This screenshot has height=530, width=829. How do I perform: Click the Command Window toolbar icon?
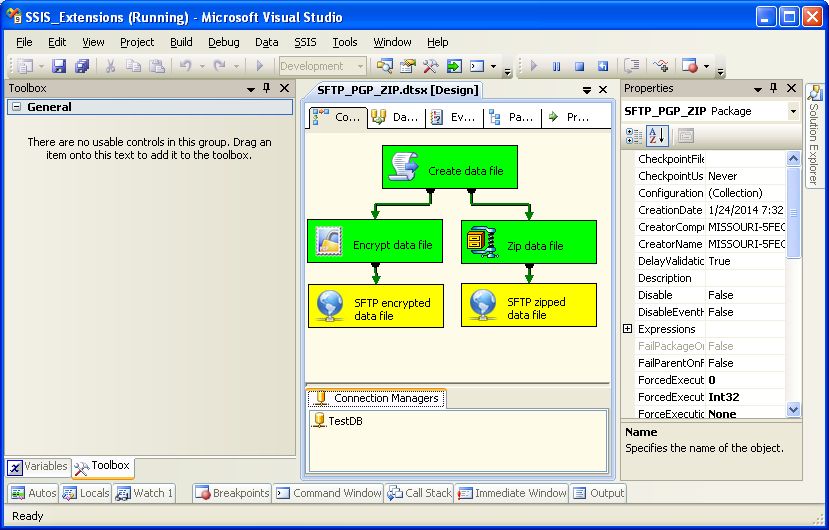click(x=477, y=66)
